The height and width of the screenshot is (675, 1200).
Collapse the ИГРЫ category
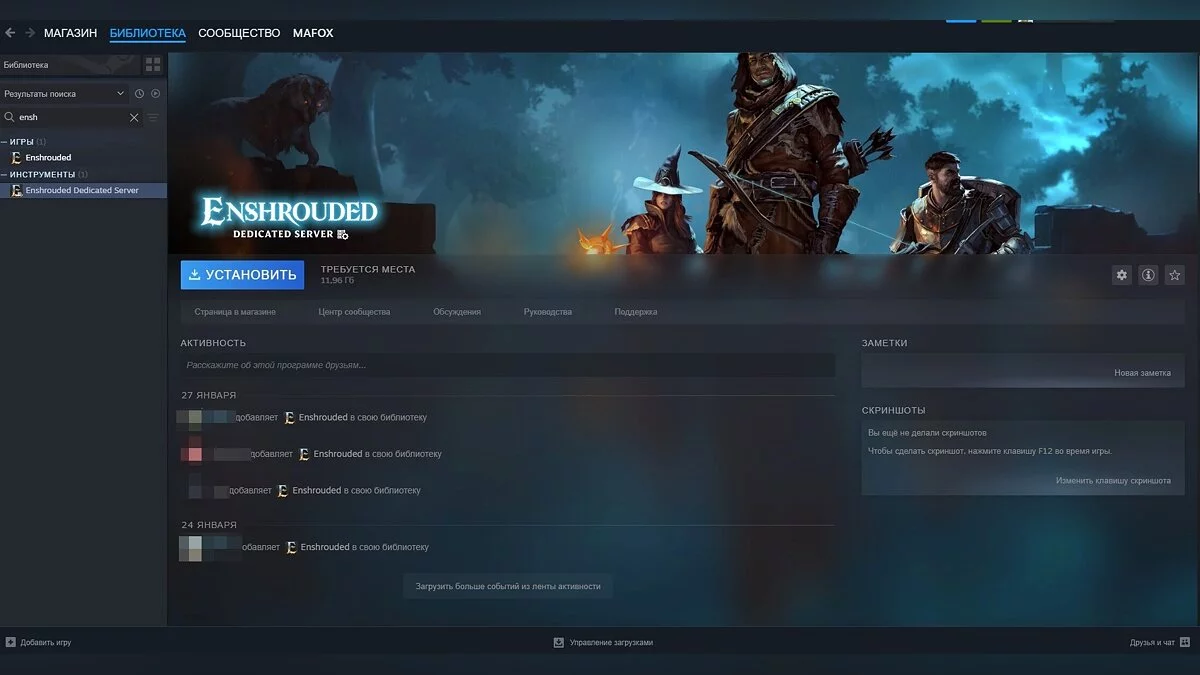tap(4, 141)
